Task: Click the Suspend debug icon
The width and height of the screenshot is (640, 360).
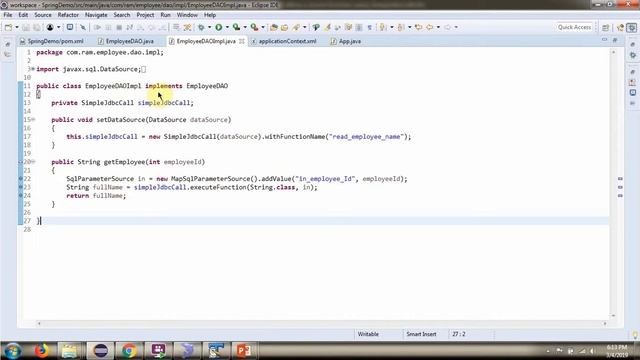Action: pos(108,27)
